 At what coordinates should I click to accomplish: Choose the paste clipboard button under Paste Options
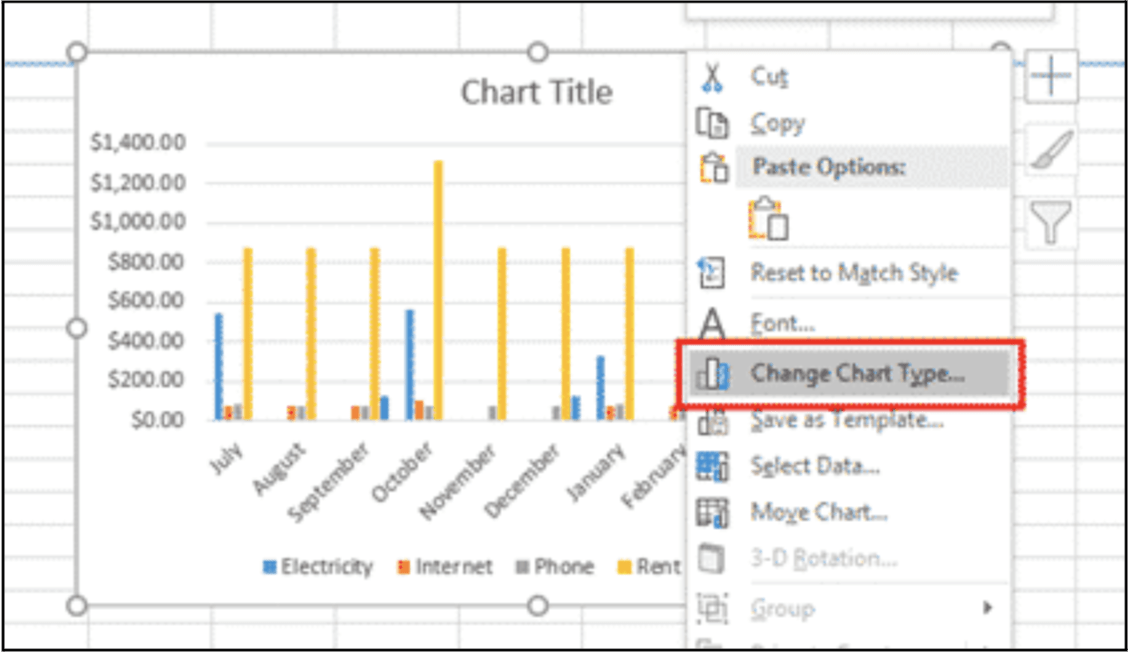(x=768, y=218)
